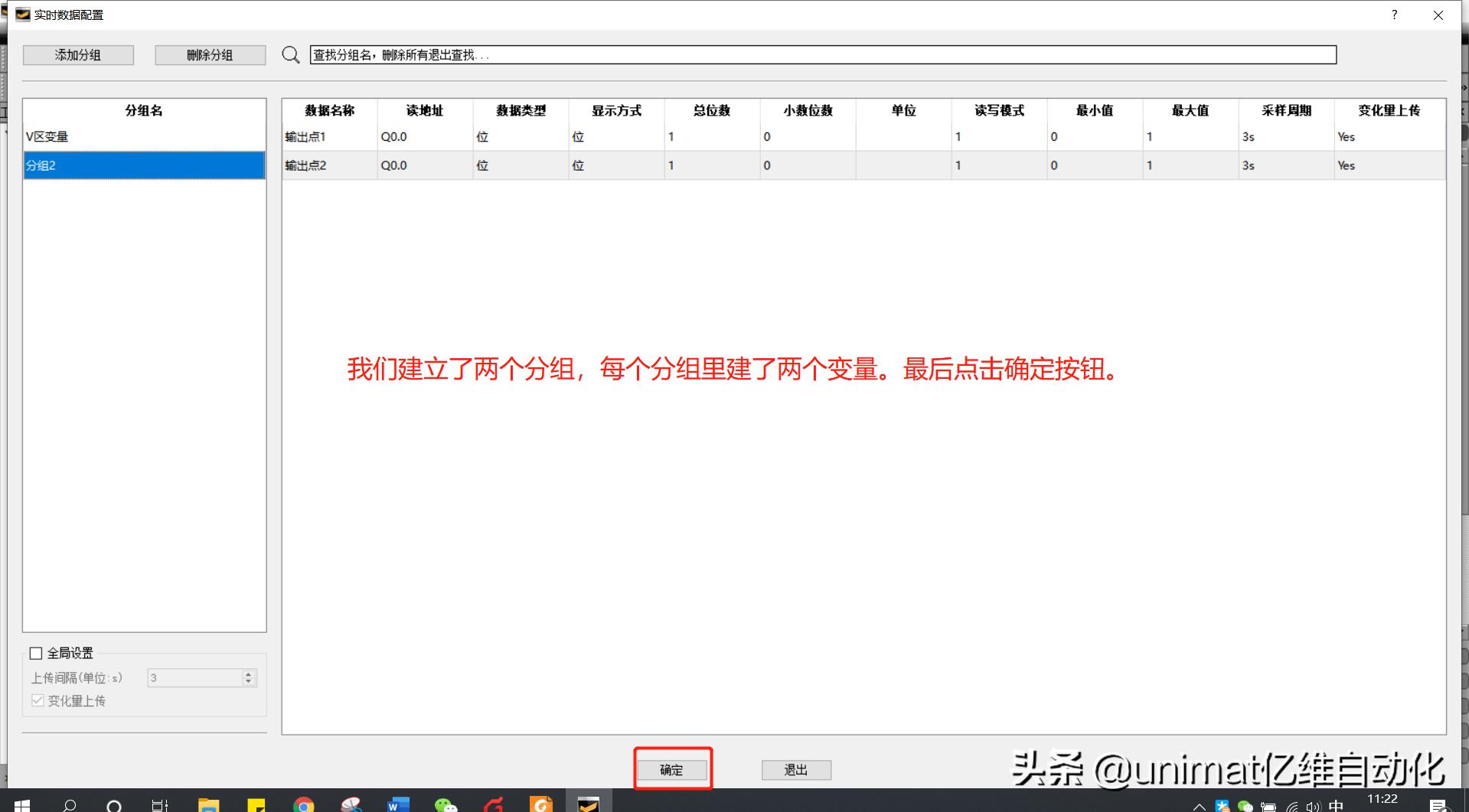
Task: Click the network Wi-Fi icon in system tray
Action: click(1292, 805)
